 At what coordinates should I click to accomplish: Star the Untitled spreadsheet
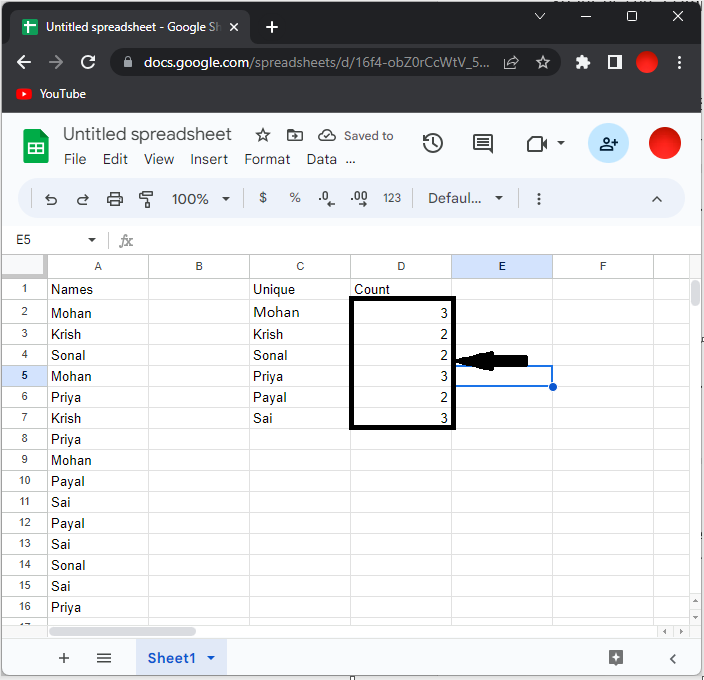tap(263, 135)
